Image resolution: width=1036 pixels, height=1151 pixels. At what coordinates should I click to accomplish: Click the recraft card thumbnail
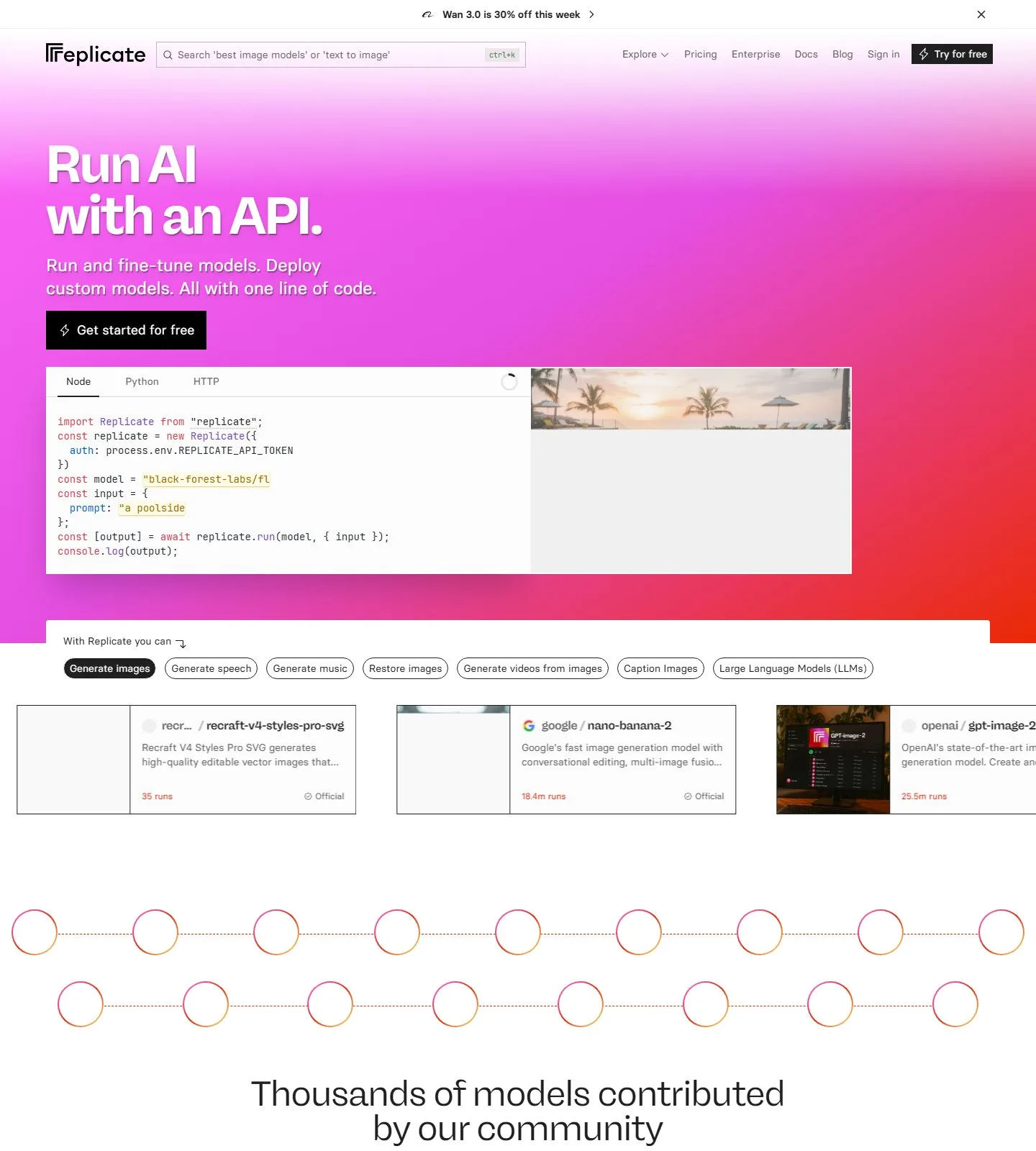(x=73, y=760)
